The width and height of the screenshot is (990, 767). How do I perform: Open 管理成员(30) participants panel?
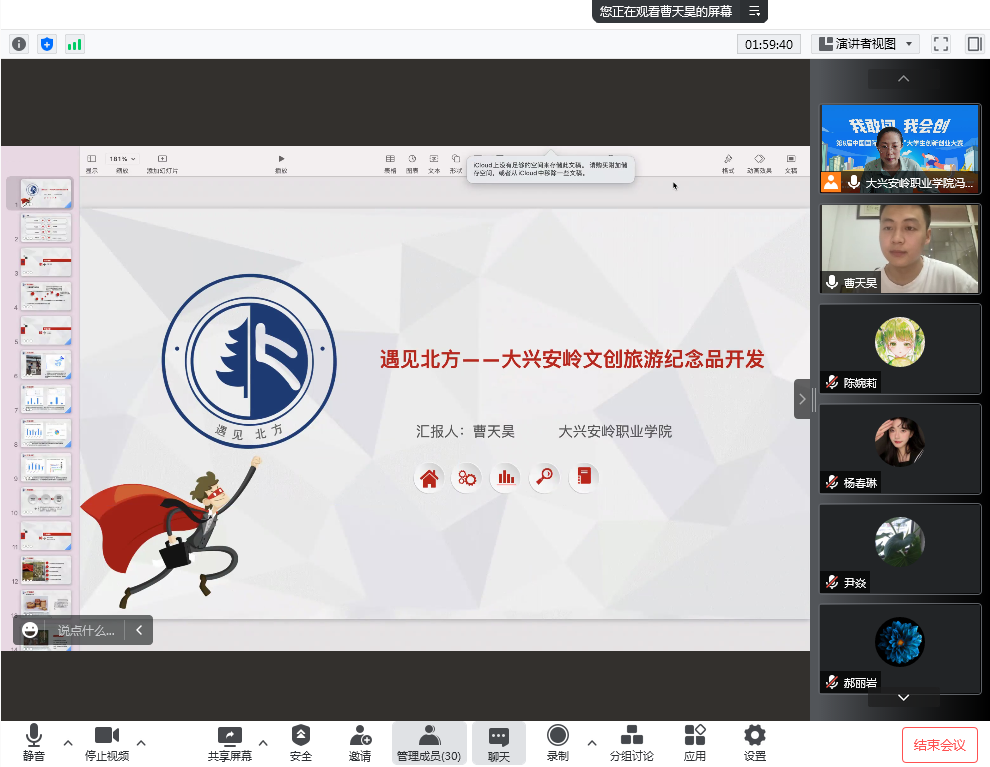pos(429,742)
